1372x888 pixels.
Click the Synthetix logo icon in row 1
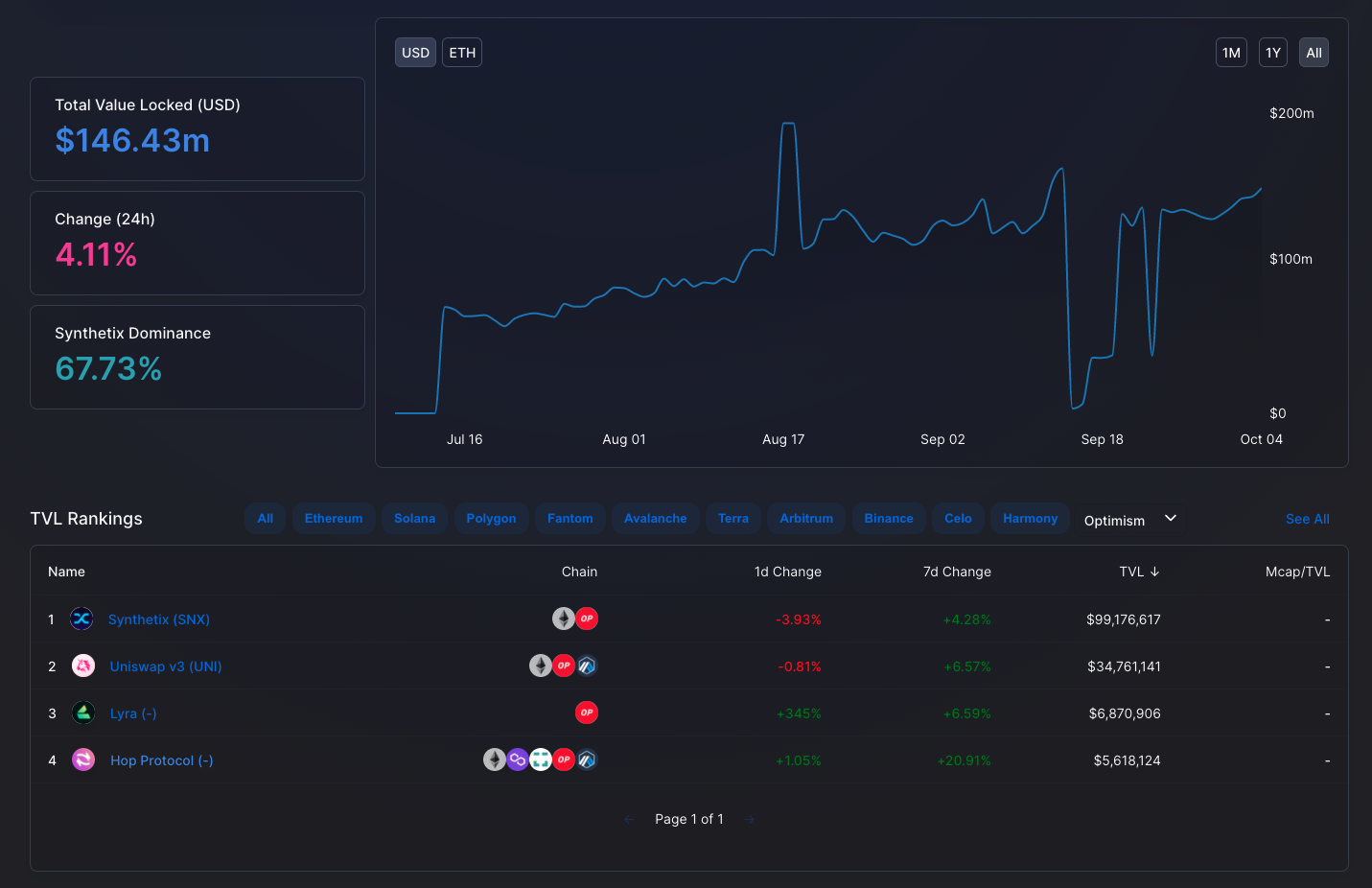81,619
